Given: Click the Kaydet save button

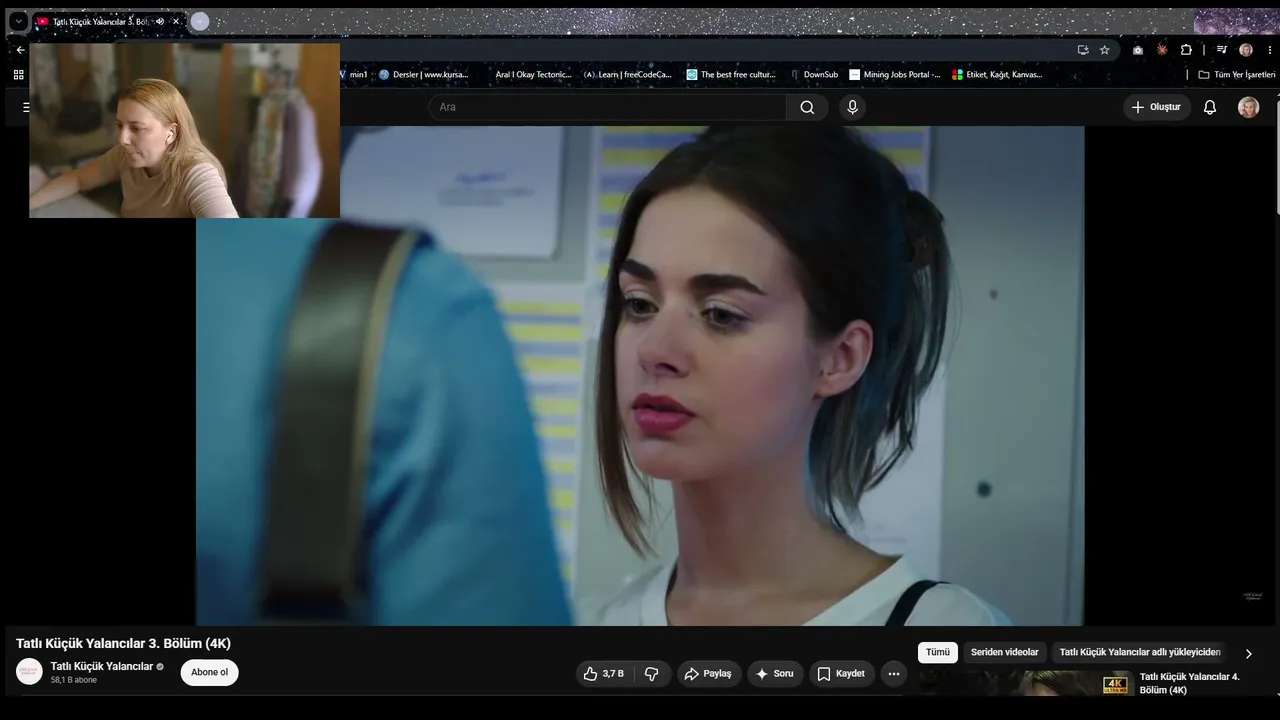Looking at the screenshot, I should click(842, 674).
